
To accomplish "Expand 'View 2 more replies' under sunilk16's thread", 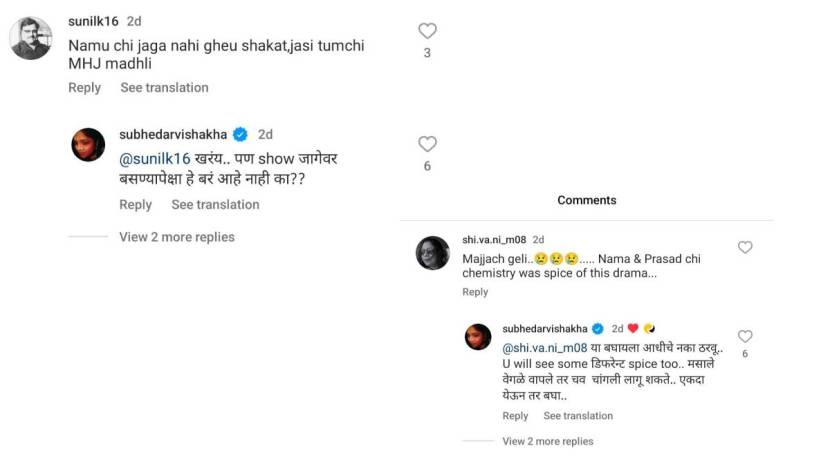I will (177, 237).
